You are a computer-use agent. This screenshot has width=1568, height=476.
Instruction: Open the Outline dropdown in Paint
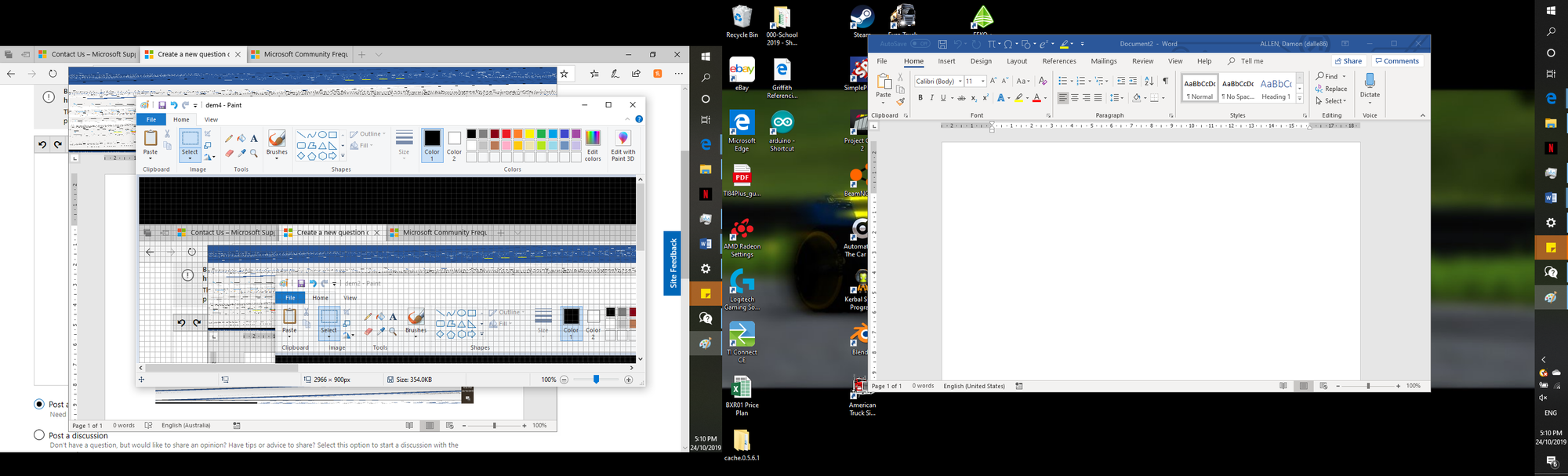(x=368, y=134)
